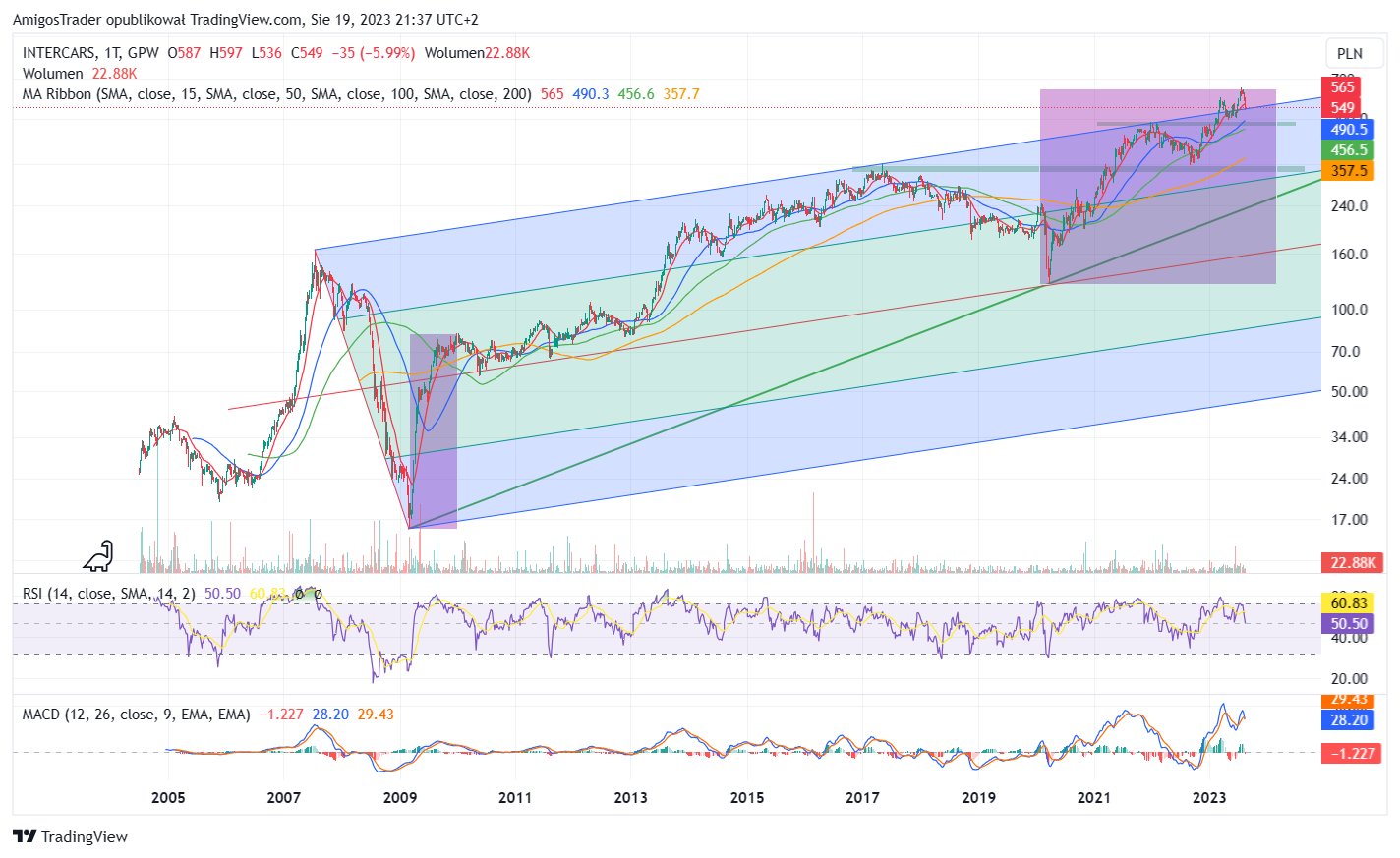Image resolution: width=1400 pixels, height=858 pixels.
Task: Click the AmigosTrader publication header text
Action: tap(246, 20)
